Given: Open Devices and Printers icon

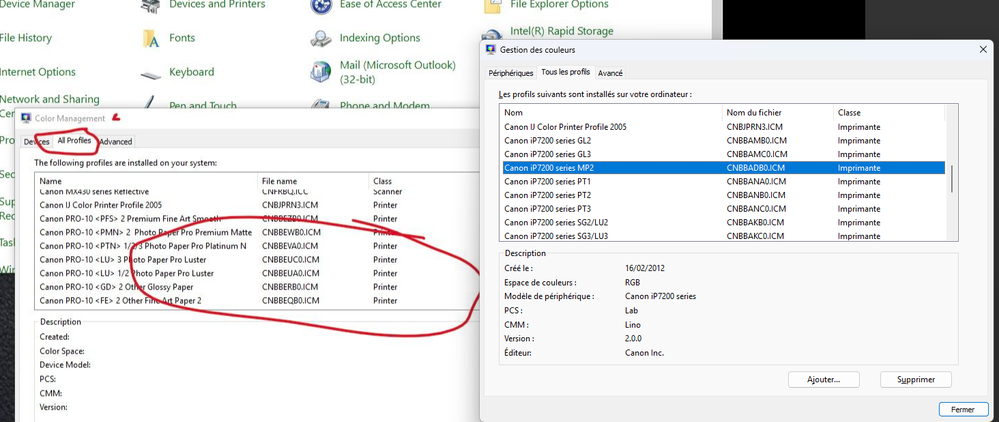Looking at the screenshot, I should tap(151, 7).
